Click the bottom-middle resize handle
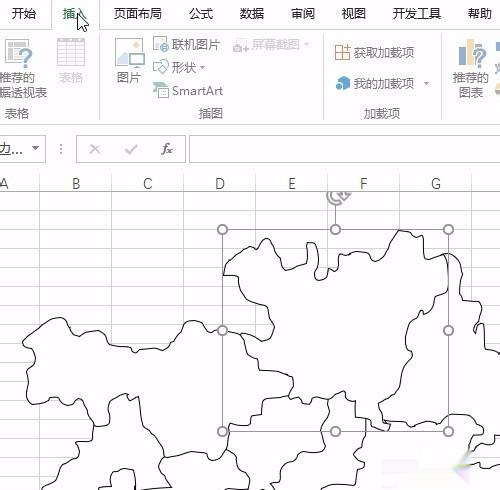The image size is (500, 490). (x=335, y=431)
